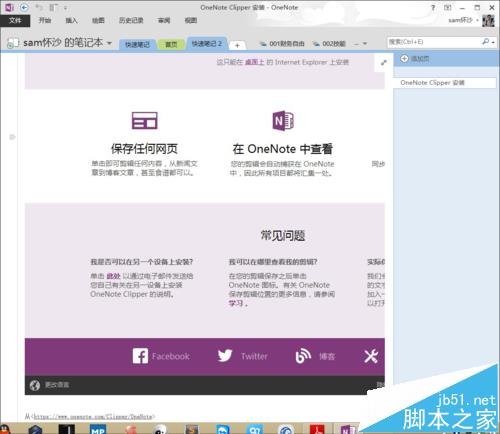The width and height of the screenshot is (500, 434).
Task: Expand the sam怀沙 的笔记本 notebook dropdown
Action: point(109,43)
